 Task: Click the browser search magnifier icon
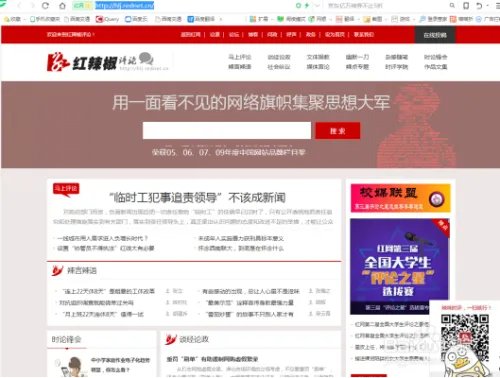tap(452, 5)
